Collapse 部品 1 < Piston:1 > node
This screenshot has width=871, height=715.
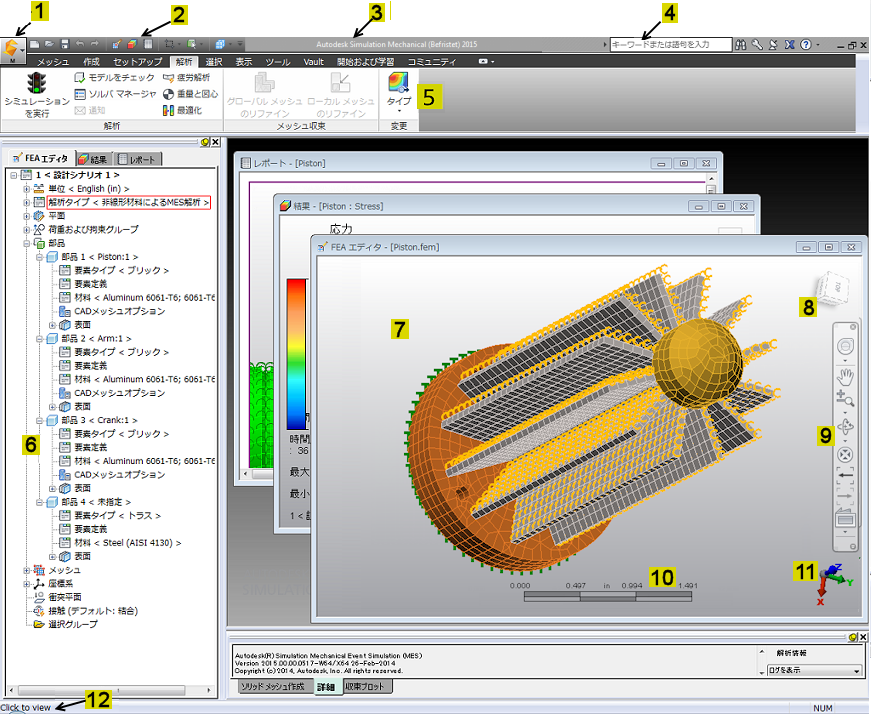point(39,257)
